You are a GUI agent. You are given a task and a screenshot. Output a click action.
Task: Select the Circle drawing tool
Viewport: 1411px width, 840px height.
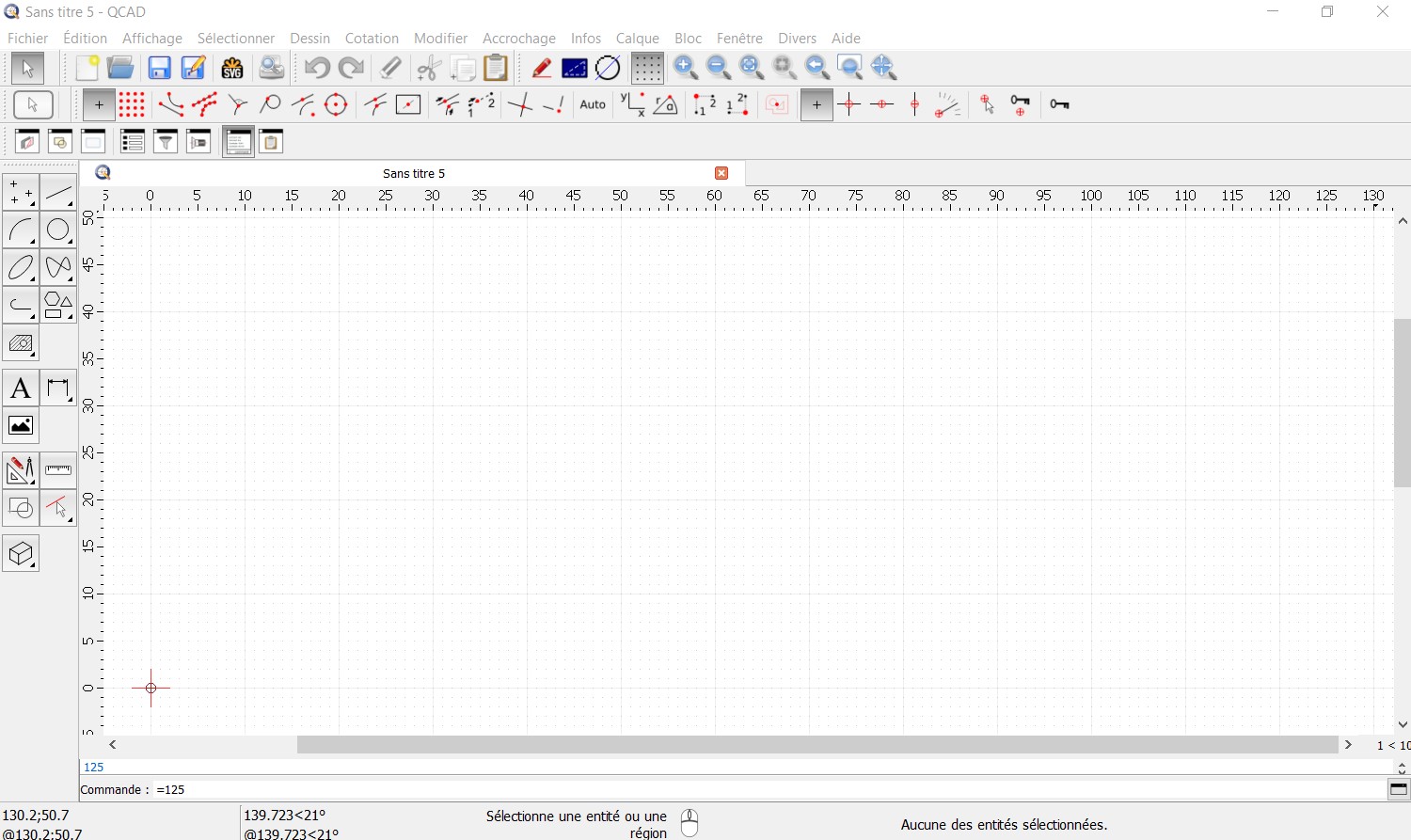[x=58, y=230]
